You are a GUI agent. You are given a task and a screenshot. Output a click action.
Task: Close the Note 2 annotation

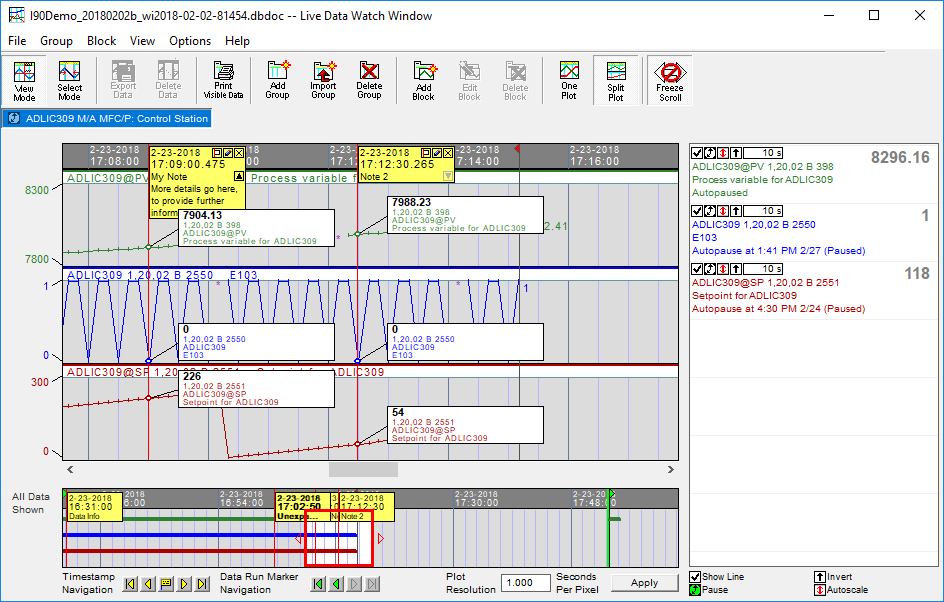click(x=448, y=152)
